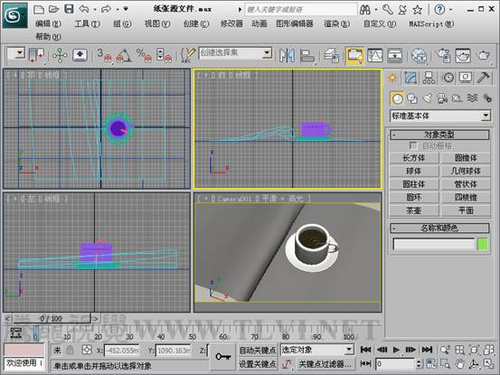Image resolution: width=500 pixels, height=375 pixels.
Task: Open the 工具 menu
Action: tap(87, 24)
